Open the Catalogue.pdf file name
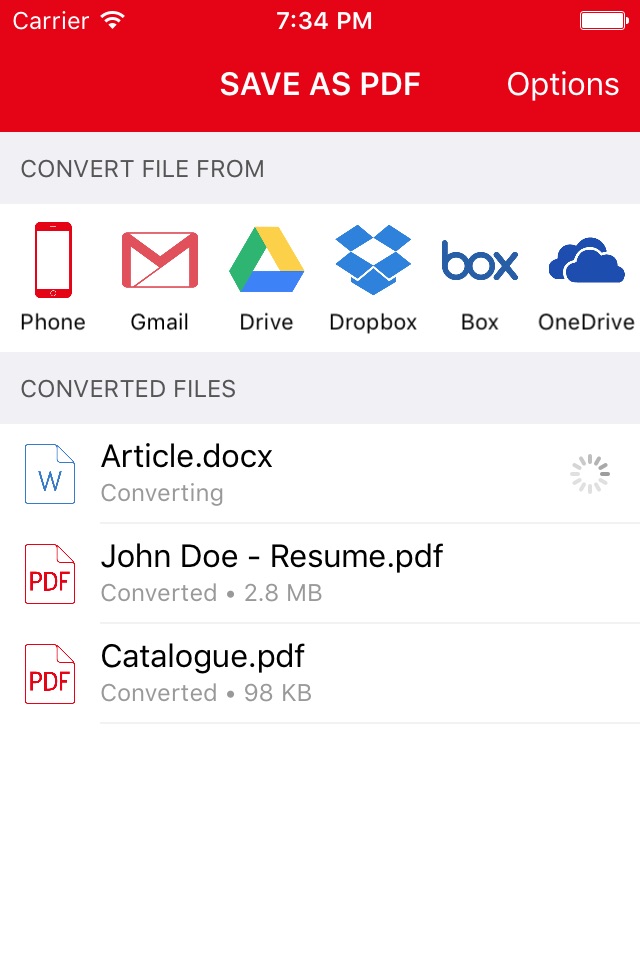Image resolution: width=640 pixels, height=960 pixels. tap(203, 657)
